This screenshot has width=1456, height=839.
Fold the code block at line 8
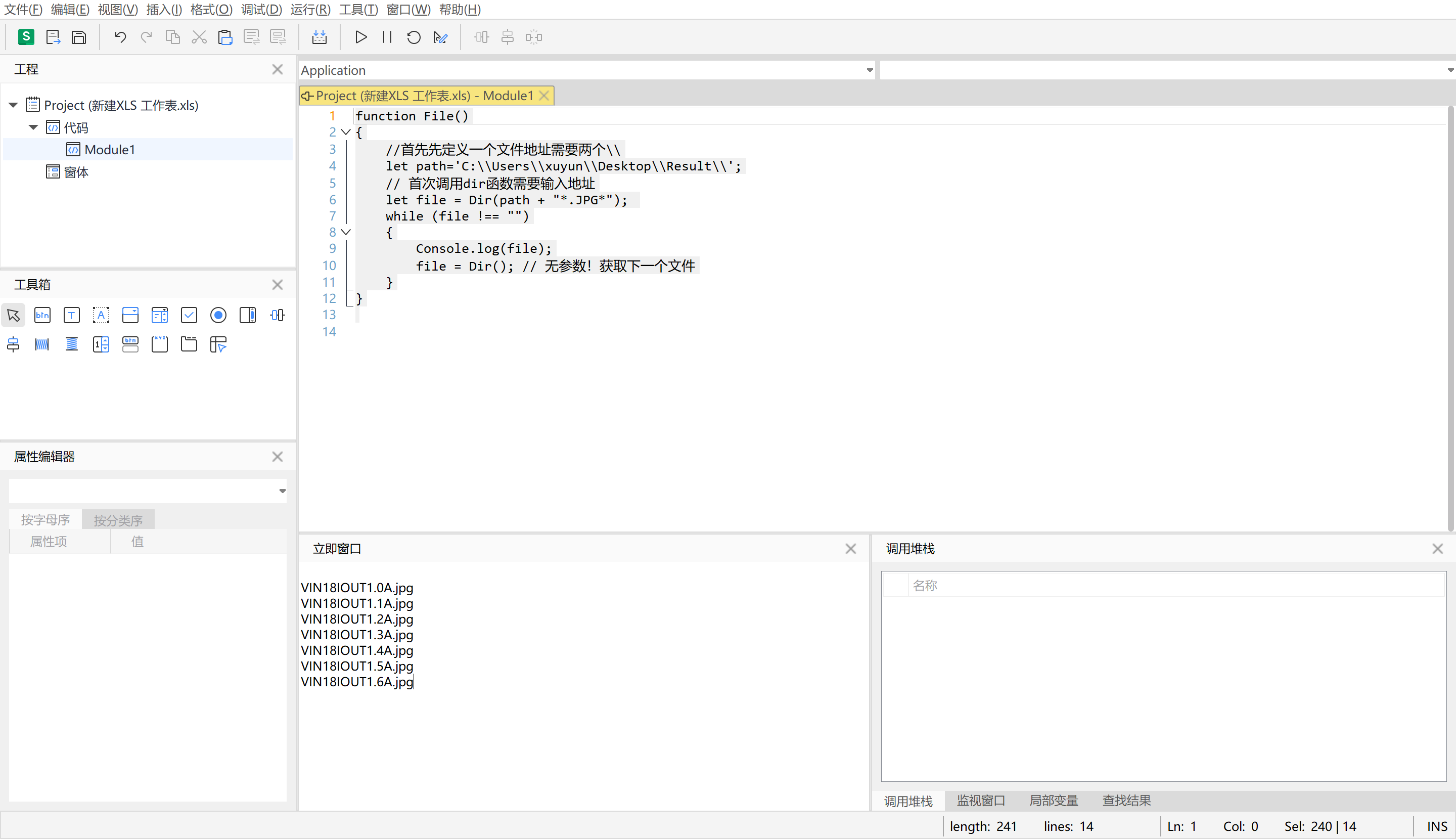(346, 232)
